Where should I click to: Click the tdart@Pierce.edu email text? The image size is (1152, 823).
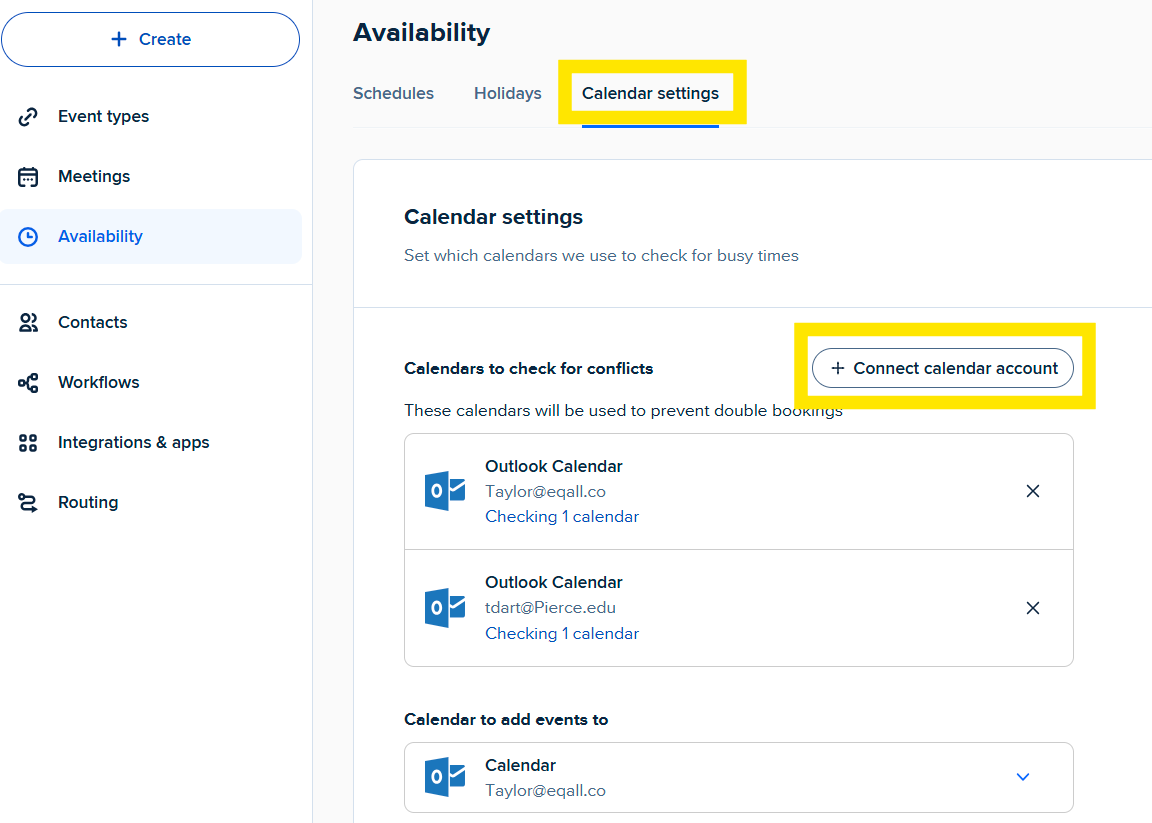coord(550,608)
